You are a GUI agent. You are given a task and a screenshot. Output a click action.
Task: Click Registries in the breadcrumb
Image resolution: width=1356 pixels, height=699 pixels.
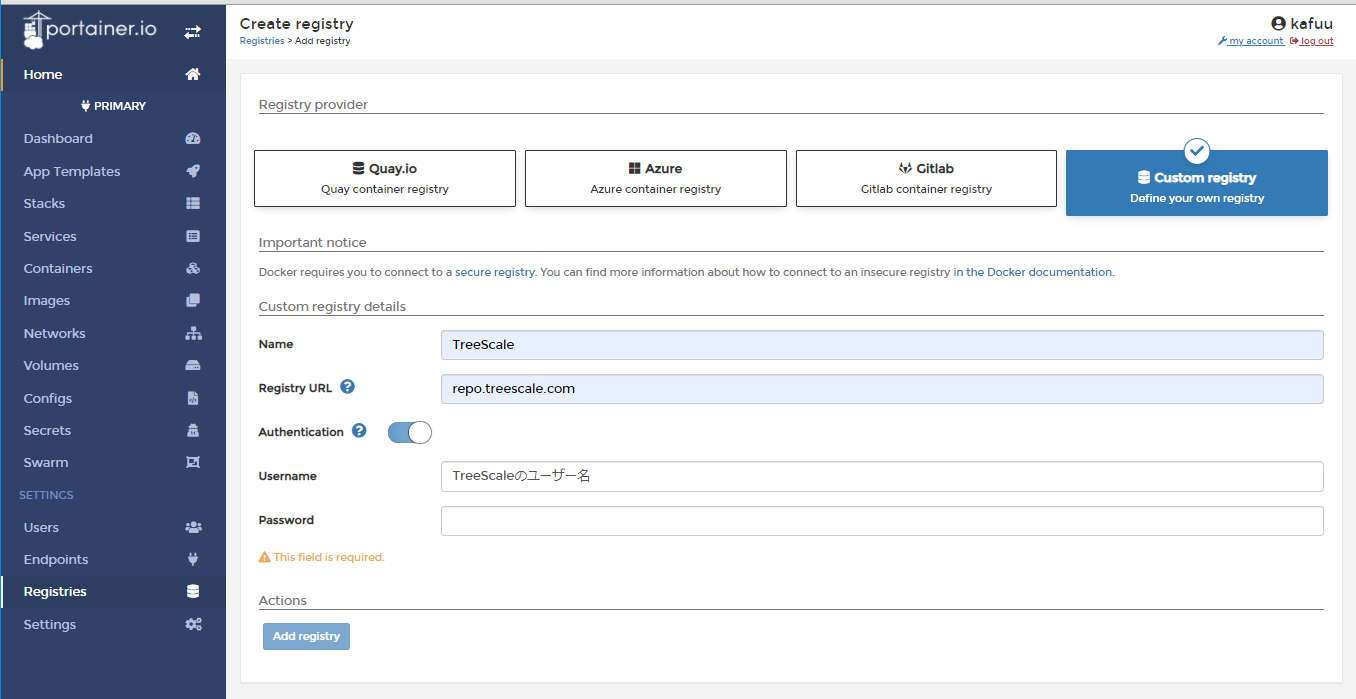pyautogui.click(x=262, y=41)
